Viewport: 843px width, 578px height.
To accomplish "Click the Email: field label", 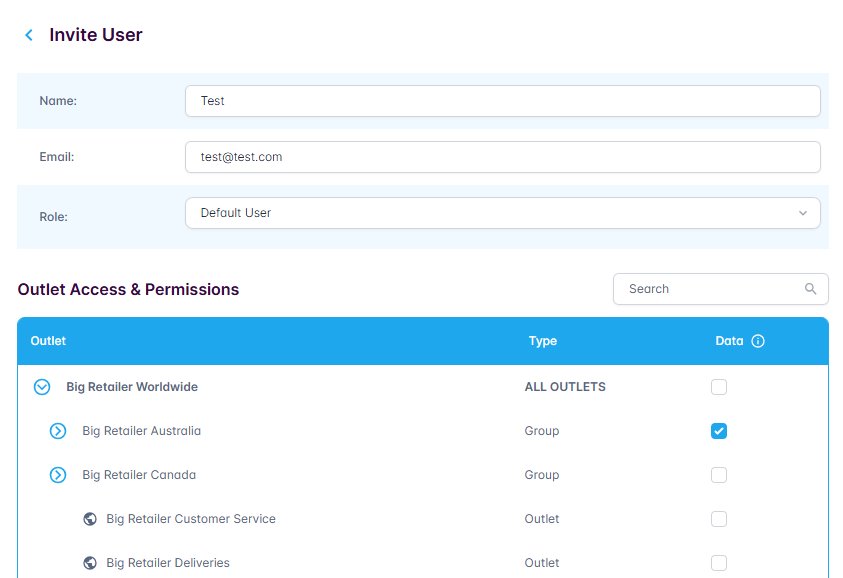I will 56,157.
